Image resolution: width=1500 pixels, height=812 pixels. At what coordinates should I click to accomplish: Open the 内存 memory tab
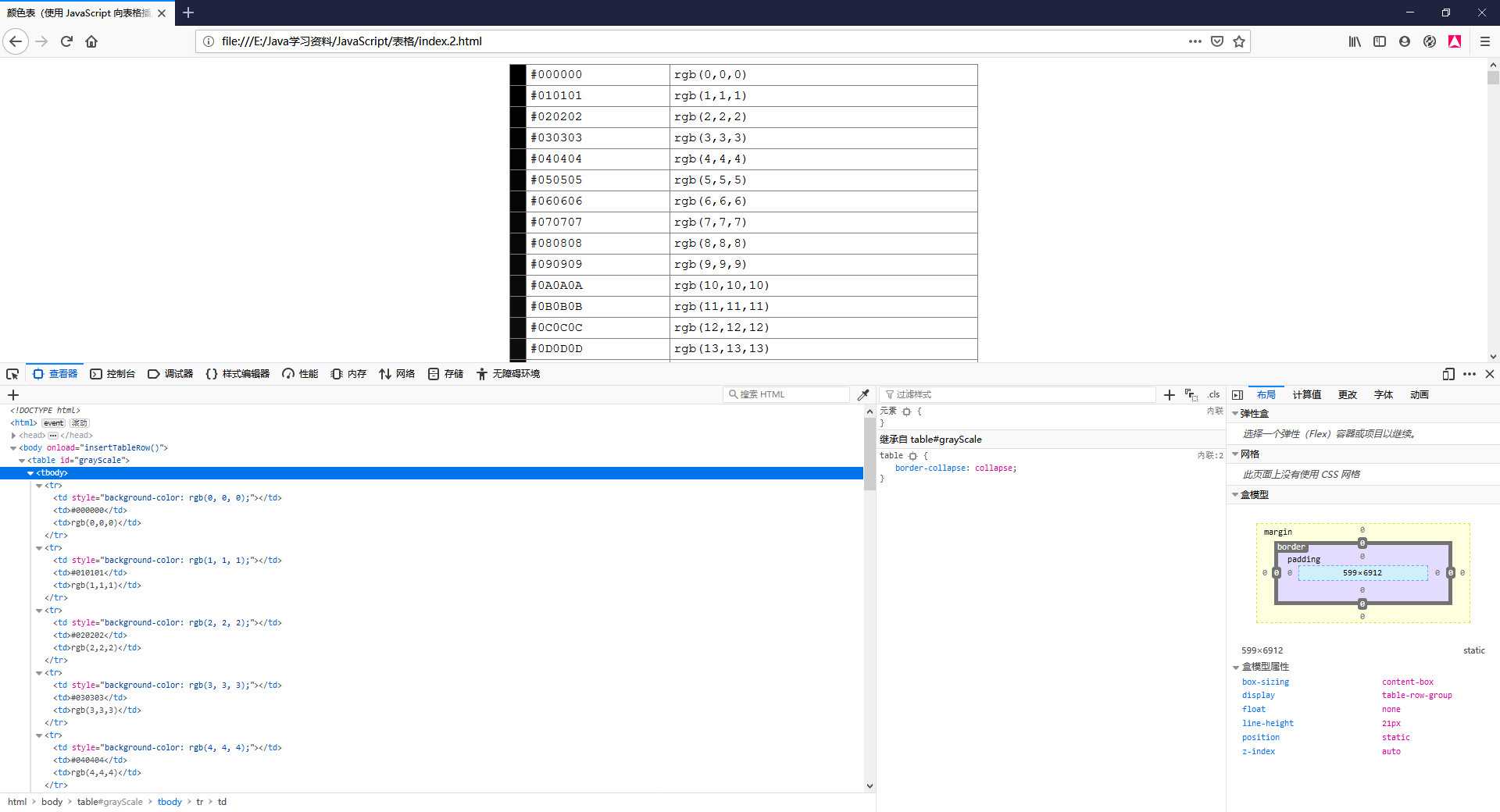coord(348,374)
